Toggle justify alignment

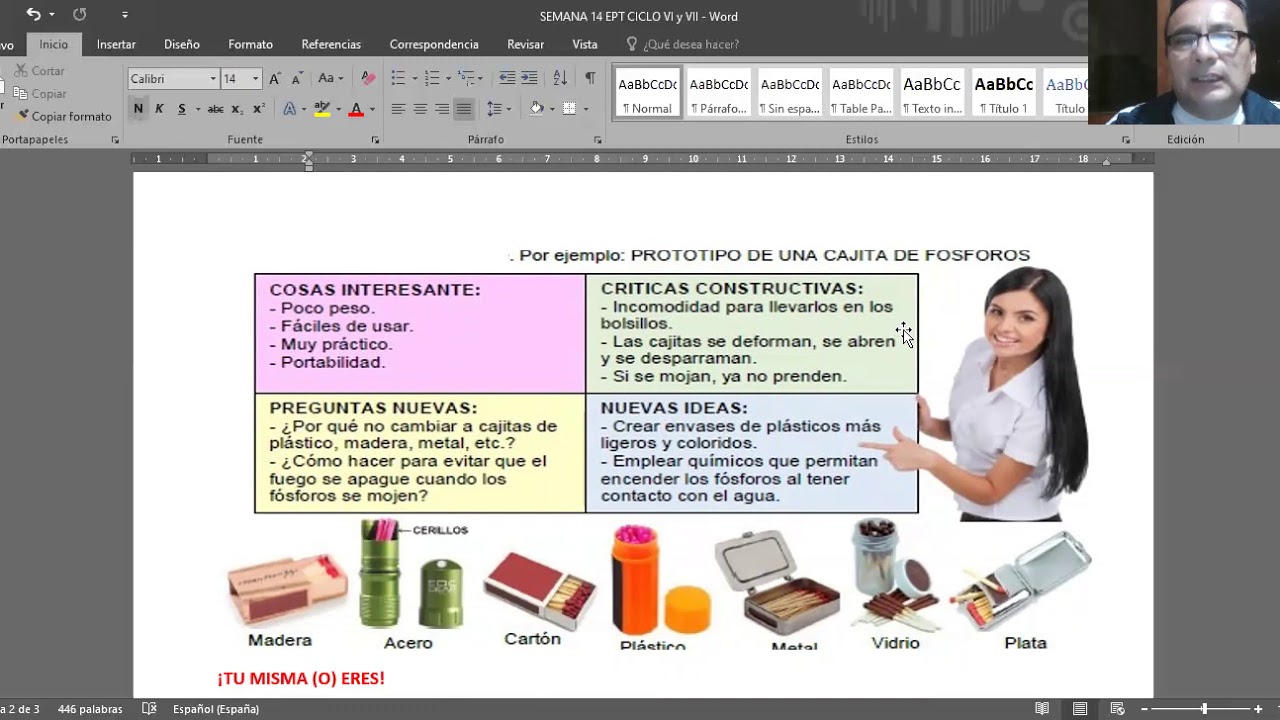pos(464,109)
